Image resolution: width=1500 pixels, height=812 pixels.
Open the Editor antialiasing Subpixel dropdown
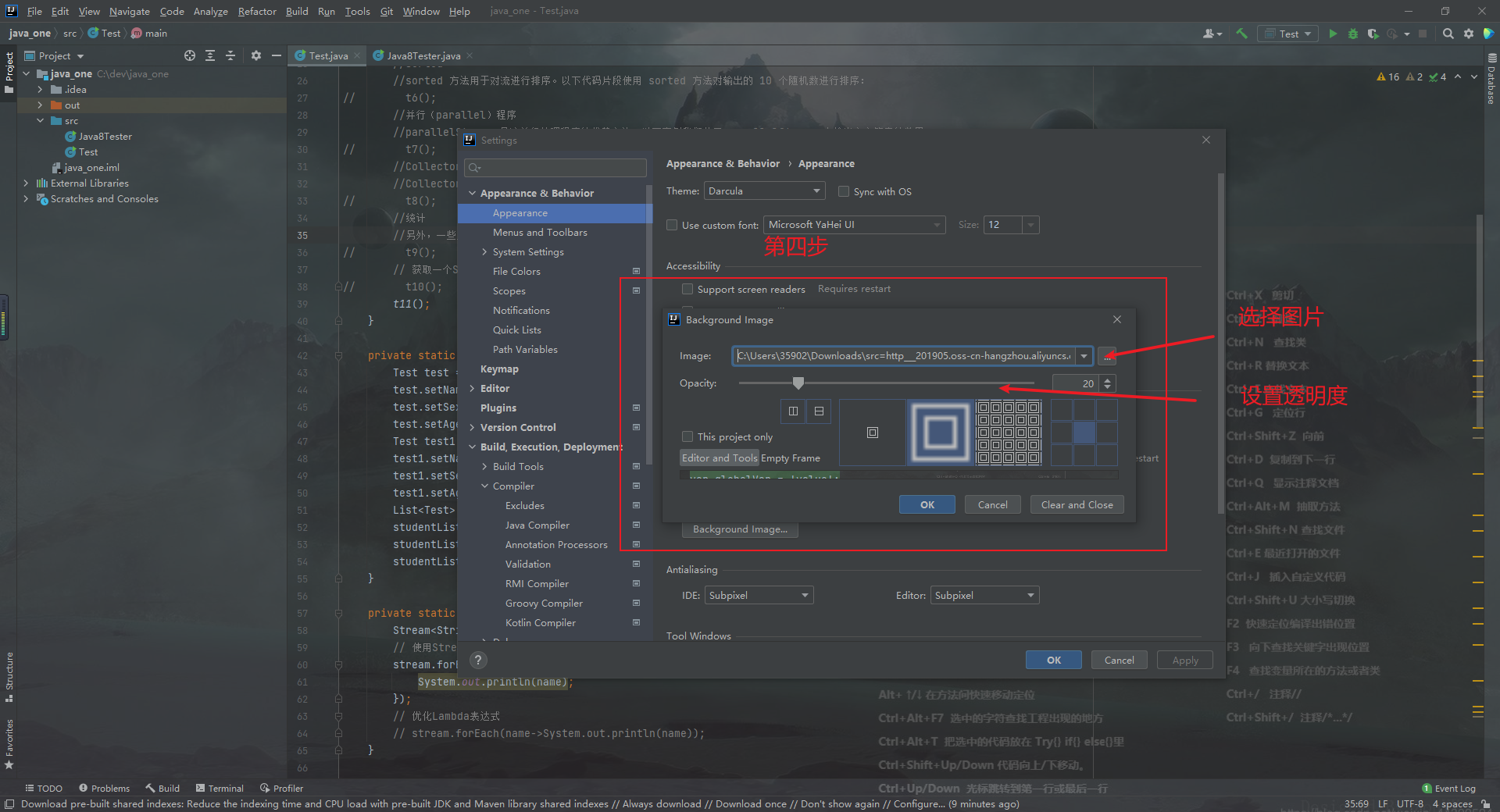click(984, 595)
